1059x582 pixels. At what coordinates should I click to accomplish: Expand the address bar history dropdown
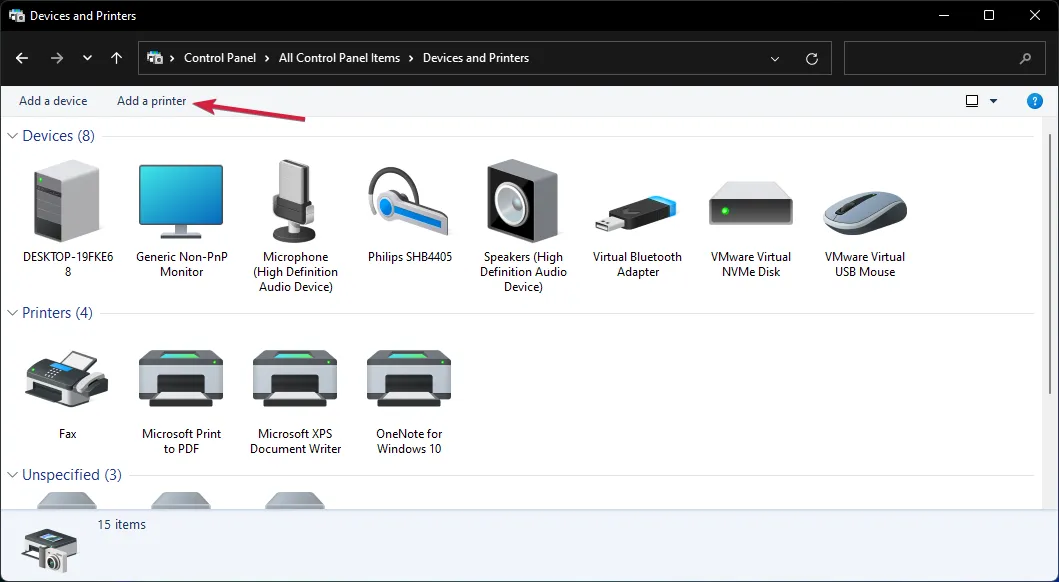775,59
